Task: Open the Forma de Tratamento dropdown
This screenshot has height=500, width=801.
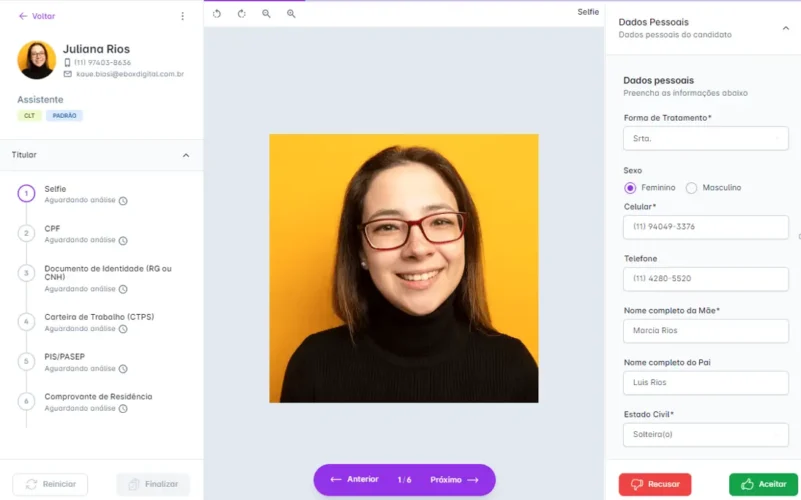Action: tap(705, 139)
